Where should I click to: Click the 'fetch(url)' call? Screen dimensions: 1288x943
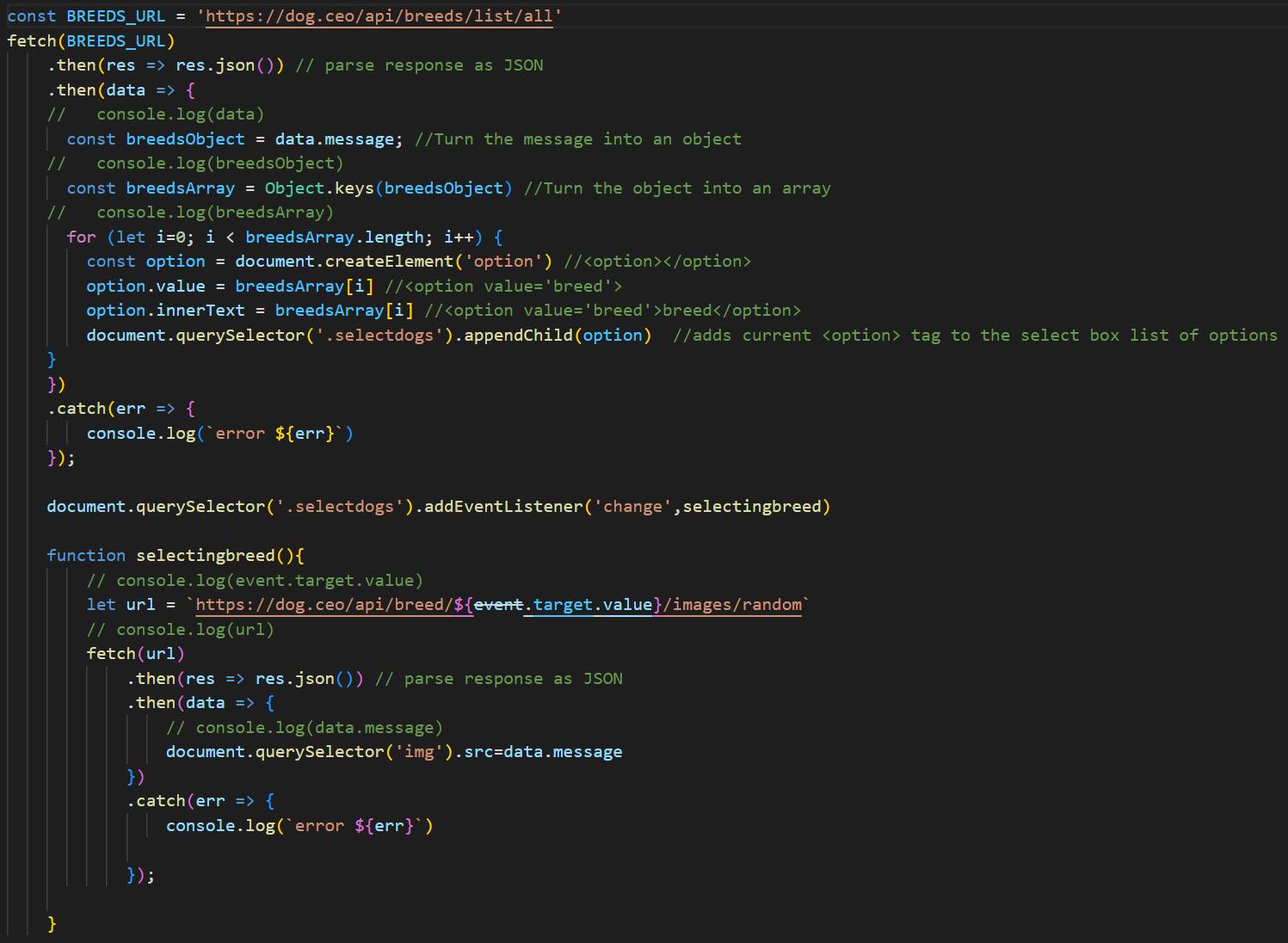[135, 654]
